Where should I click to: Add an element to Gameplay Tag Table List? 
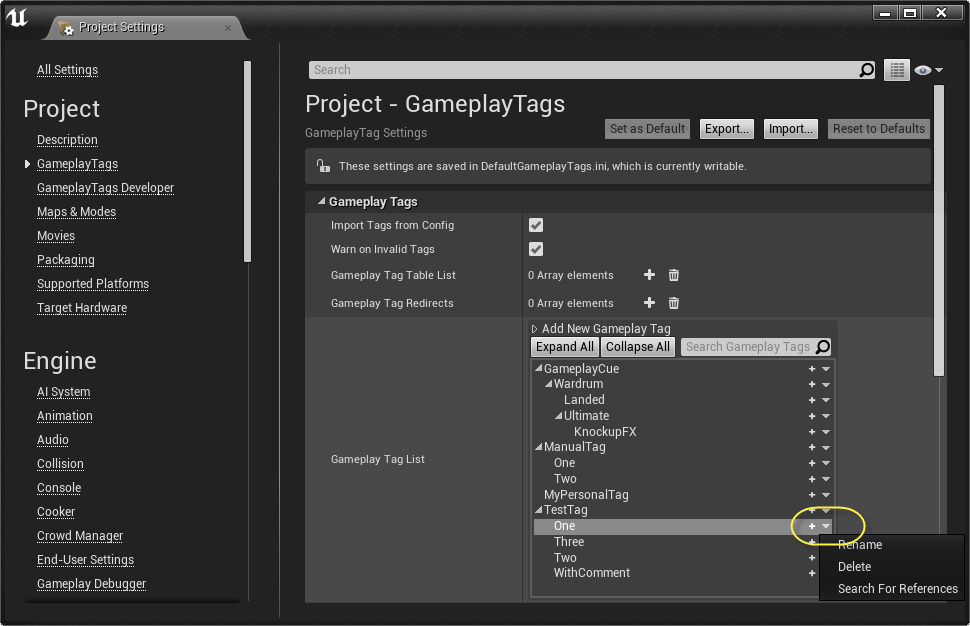(x=649, y=275)
